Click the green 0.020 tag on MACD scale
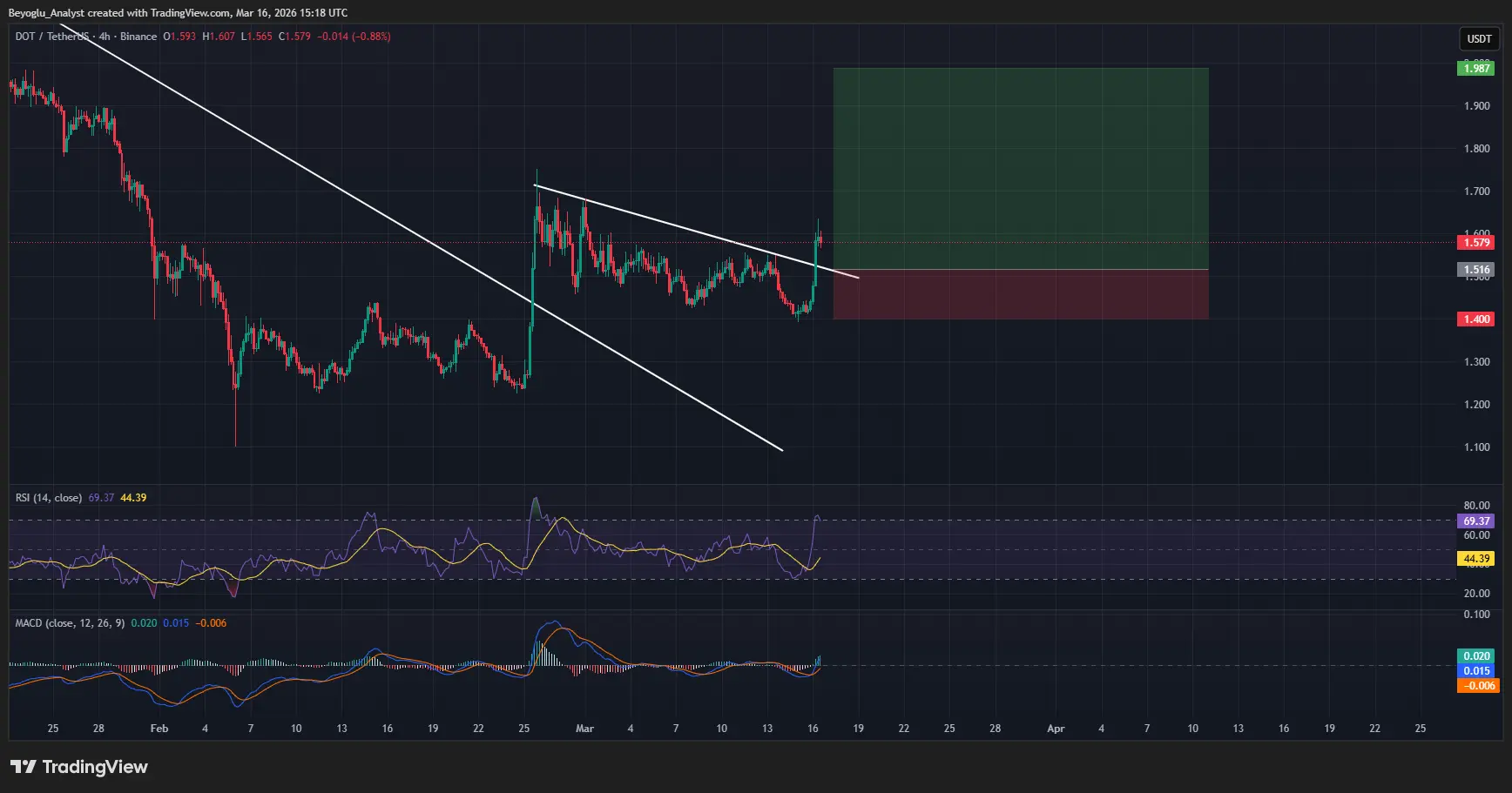This screenshot has width=1512, height=793. coord(1476,656)
